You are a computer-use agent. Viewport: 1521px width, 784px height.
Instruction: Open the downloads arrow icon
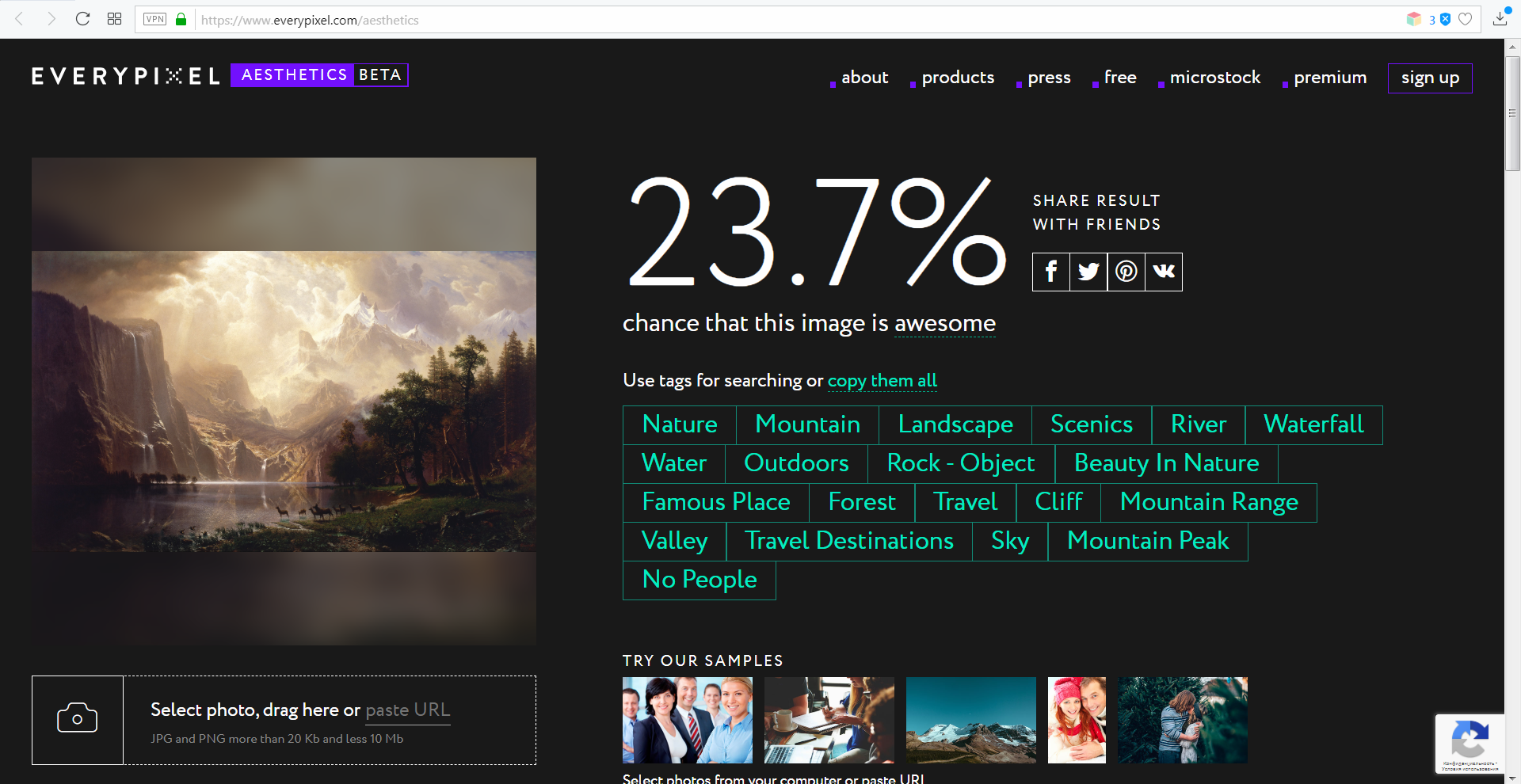[1500, 19]
